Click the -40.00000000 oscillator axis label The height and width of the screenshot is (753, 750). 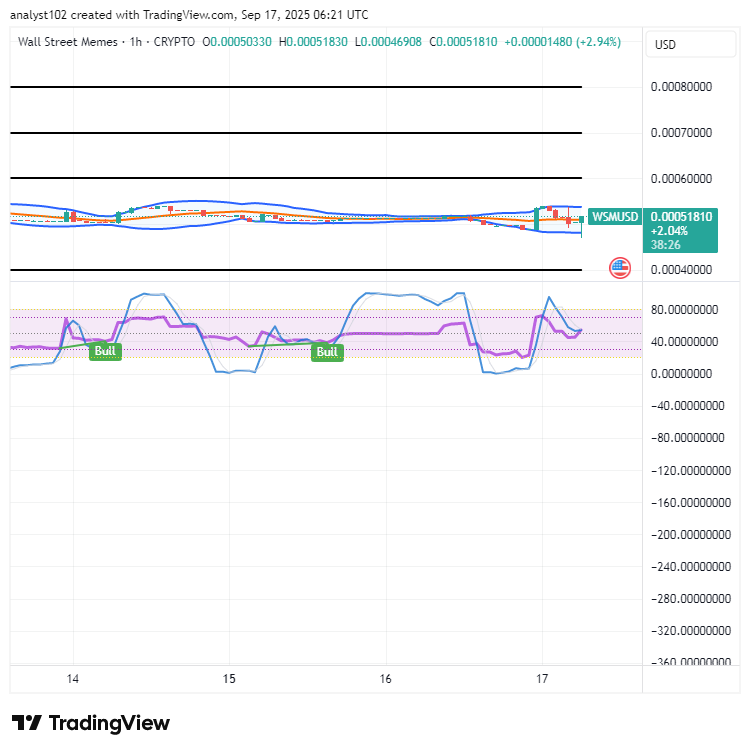(688, 406)
